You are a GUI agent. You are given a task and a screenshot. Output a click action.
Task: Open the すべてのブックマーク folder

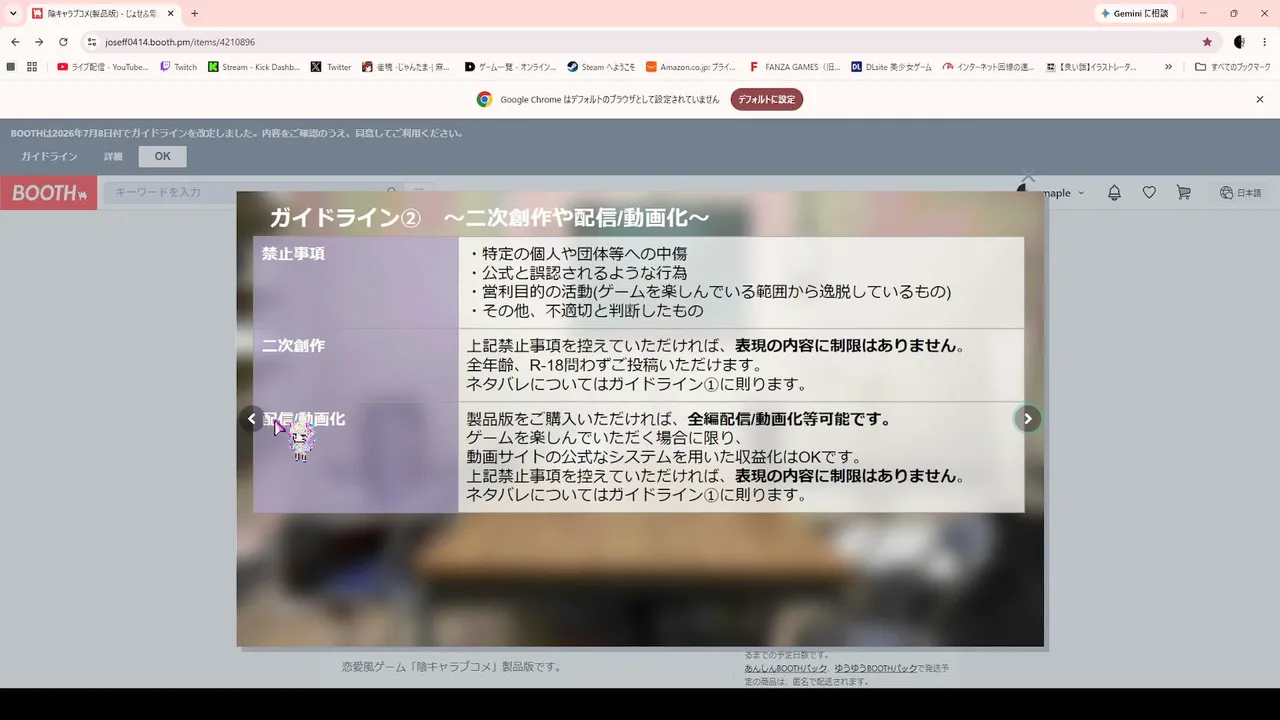[x=1233, y=67]
